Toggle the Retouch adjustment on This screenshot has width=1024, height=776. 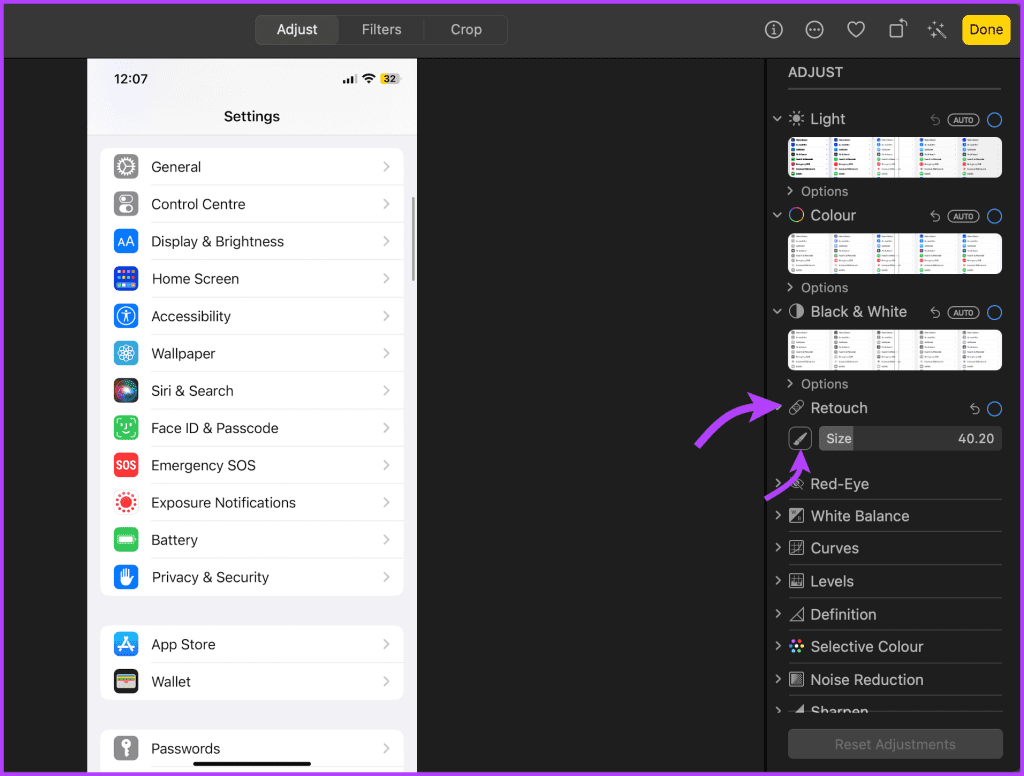994,408
